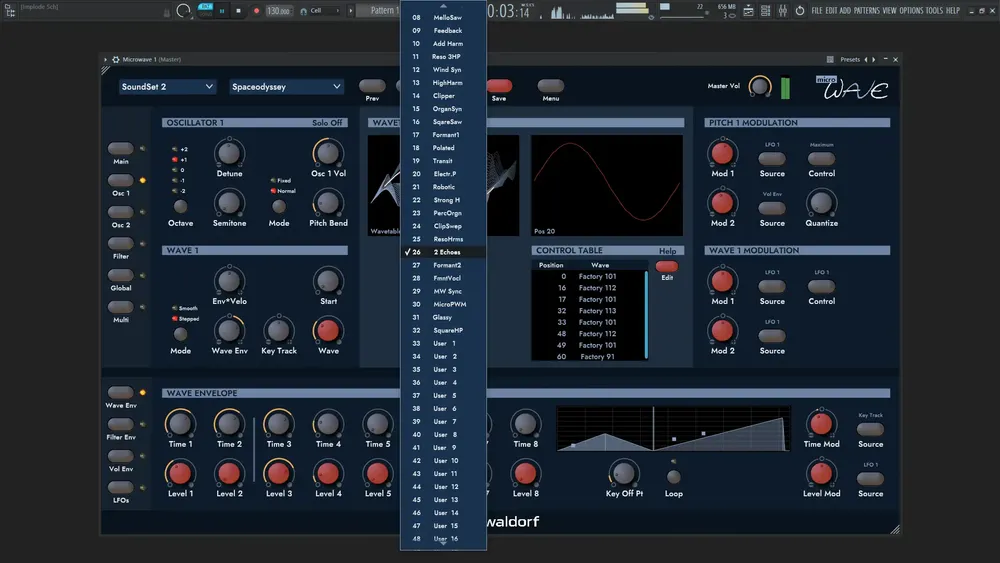This screenshot has height=563, width=1000.
Task: Open the playlist view icon
Action: coord(748,11)
